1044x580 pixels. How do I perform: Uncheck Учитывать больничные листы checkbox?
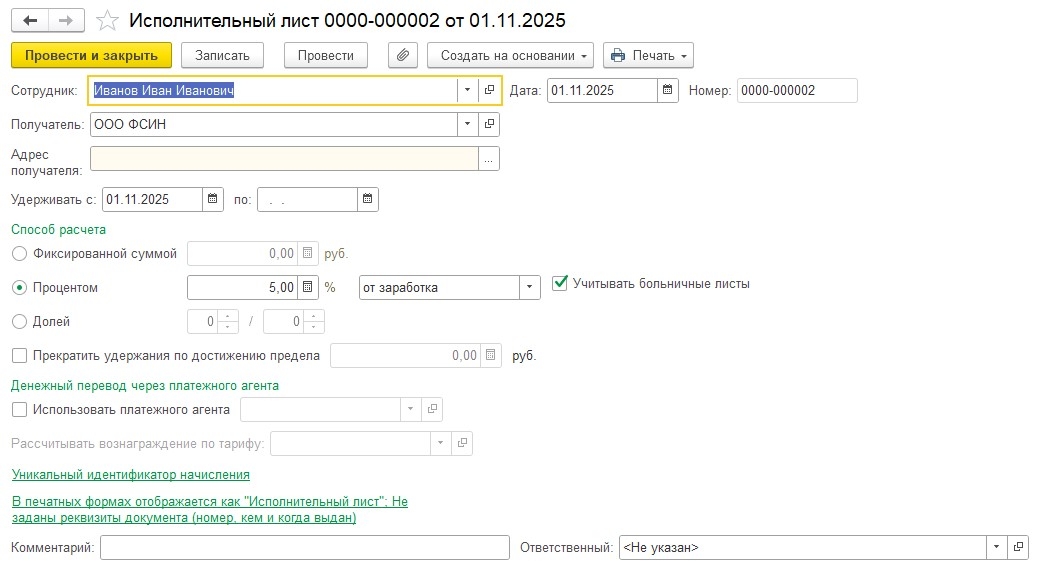560,284
